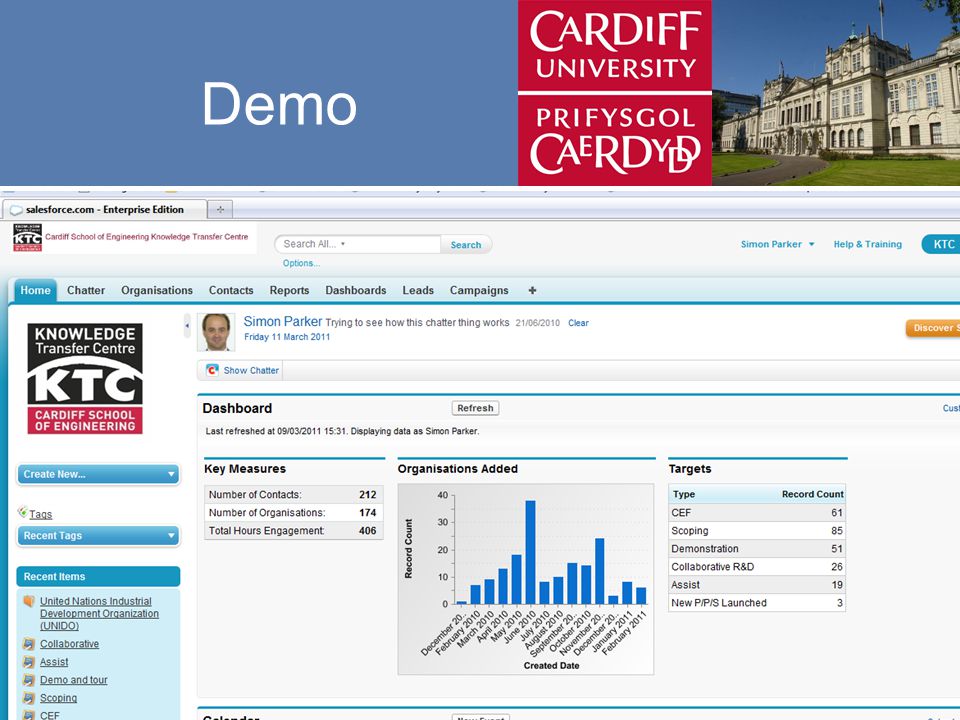The width and height of the screenshot is (960, 720).
Task: Clear the chatter status message
Action: (x=578, y=323)
